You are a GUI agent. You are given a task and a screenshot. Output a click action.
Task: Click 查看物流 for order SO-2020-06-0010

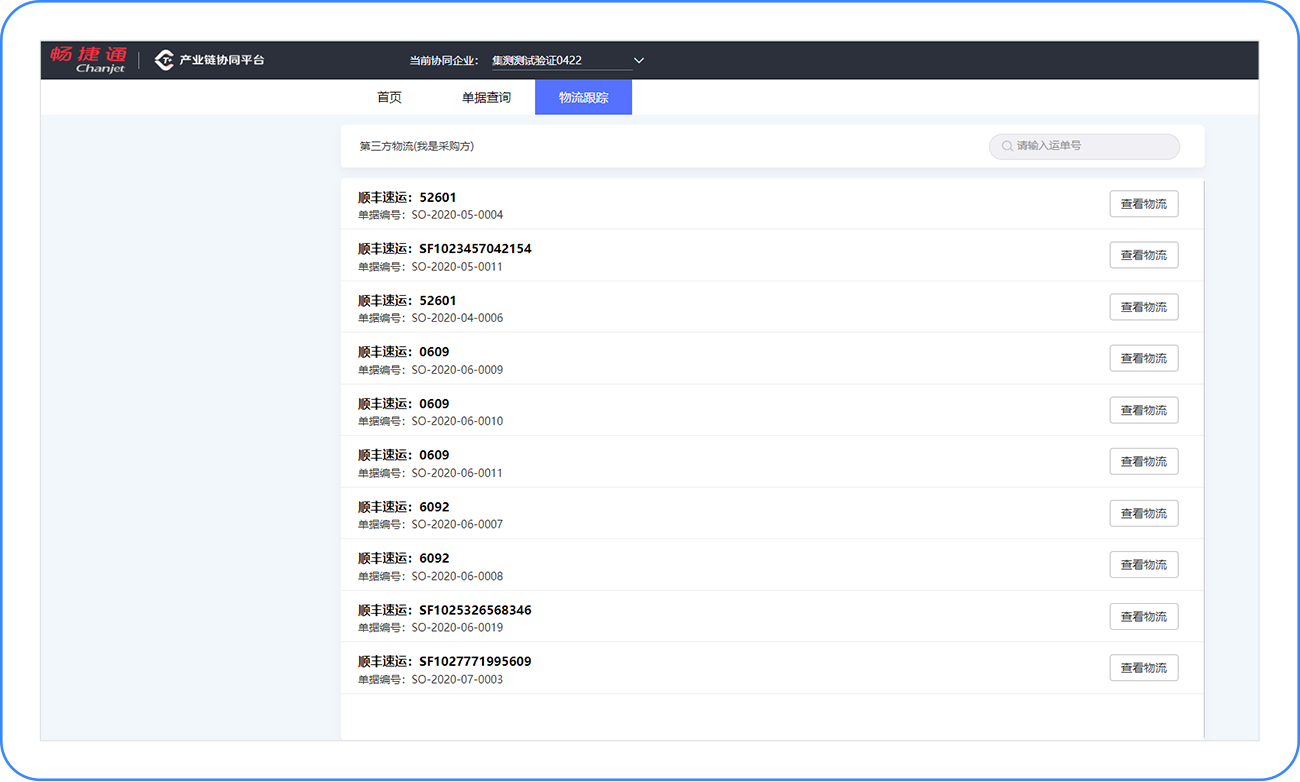1144,410
